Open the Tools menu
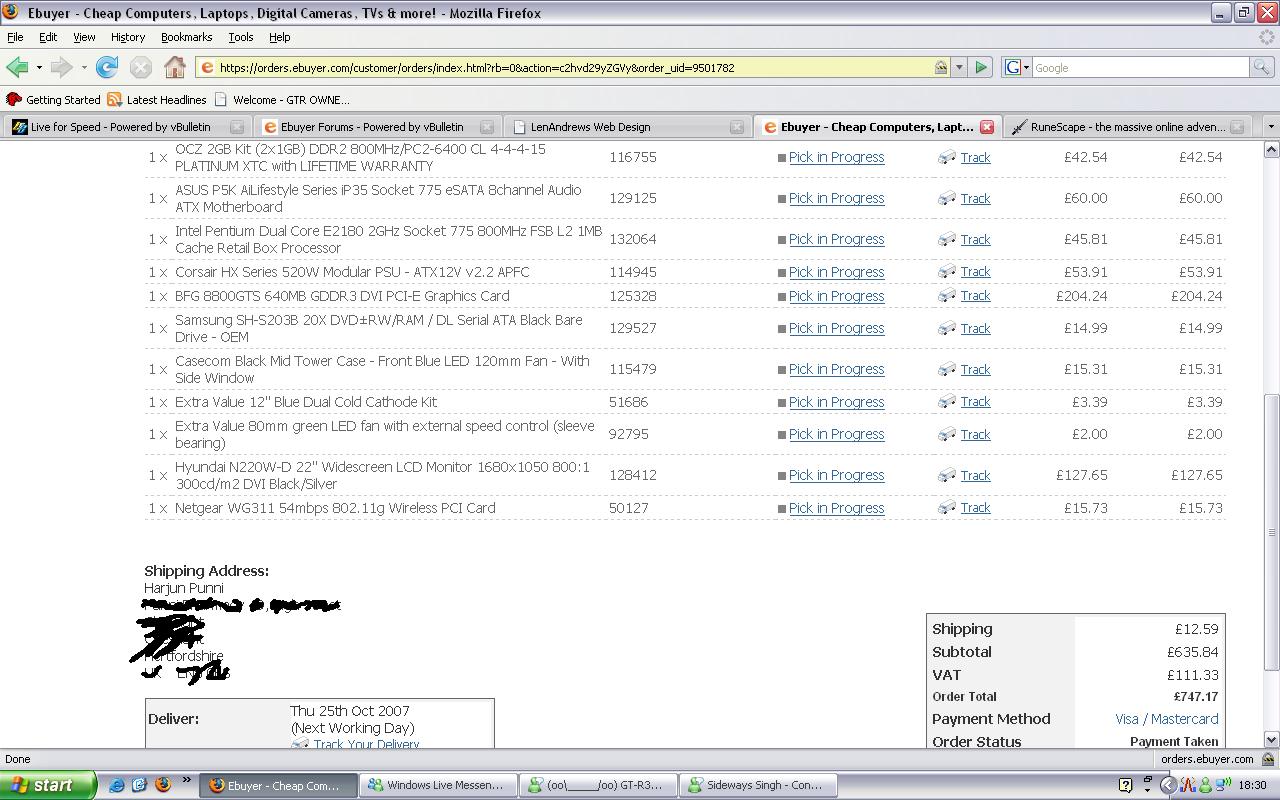 [x=240, y=37]
